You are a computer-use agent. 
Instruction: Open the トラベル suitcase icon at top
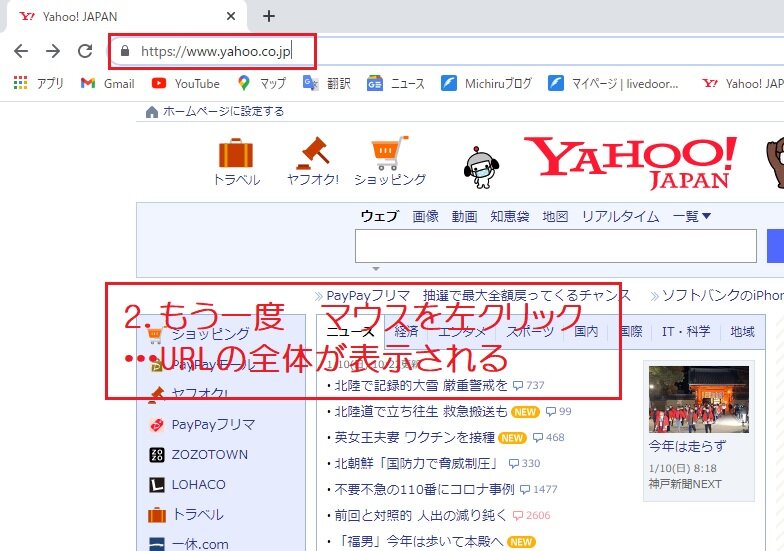[236, 162]
